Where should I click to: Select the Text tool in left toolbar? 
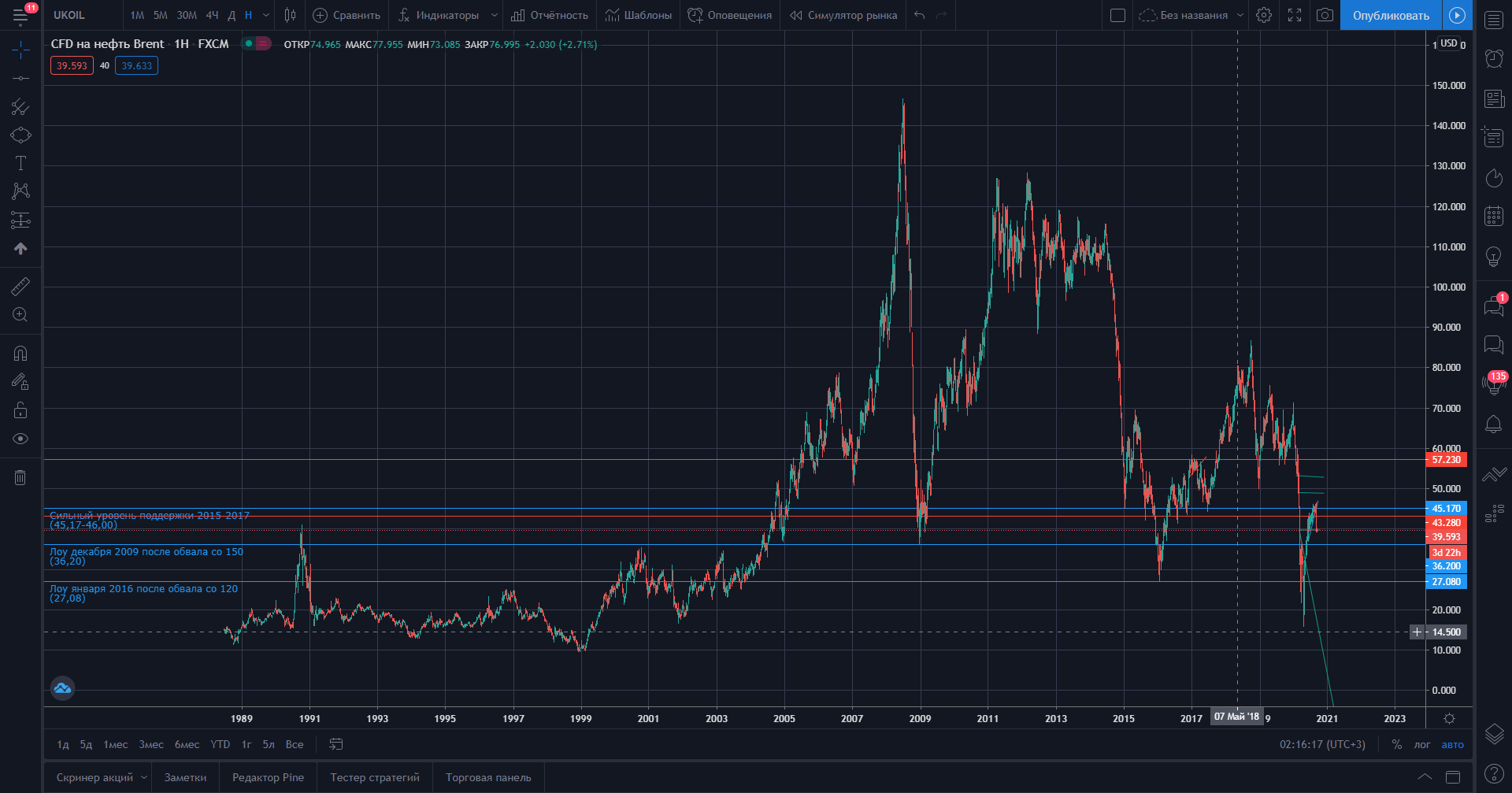(20, 163)
